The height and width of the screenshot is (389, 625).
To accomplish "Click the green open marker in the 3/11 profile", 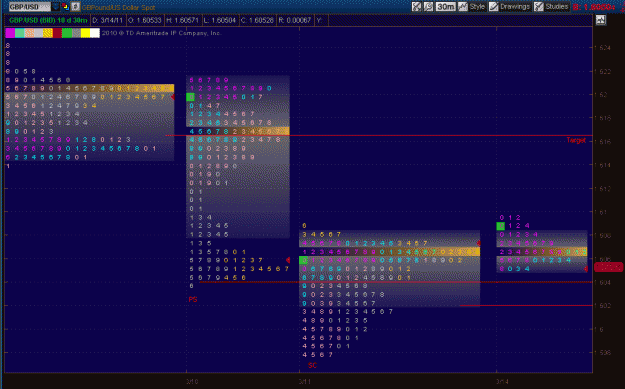I will (303, 260).
